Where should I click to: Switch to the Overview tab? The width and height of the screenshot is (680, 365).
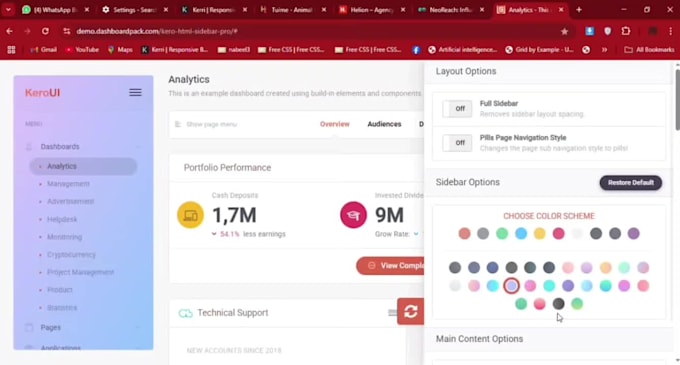(334, 124)
